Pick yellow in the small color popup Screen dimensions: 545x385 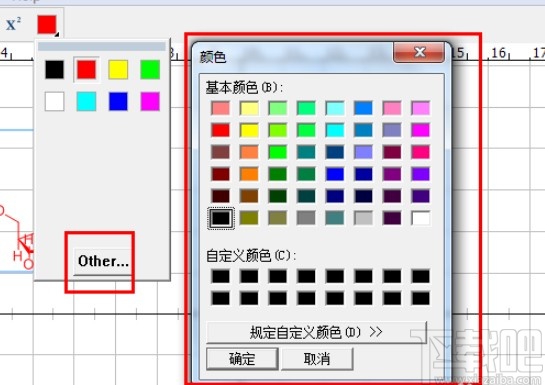(118, 69)
